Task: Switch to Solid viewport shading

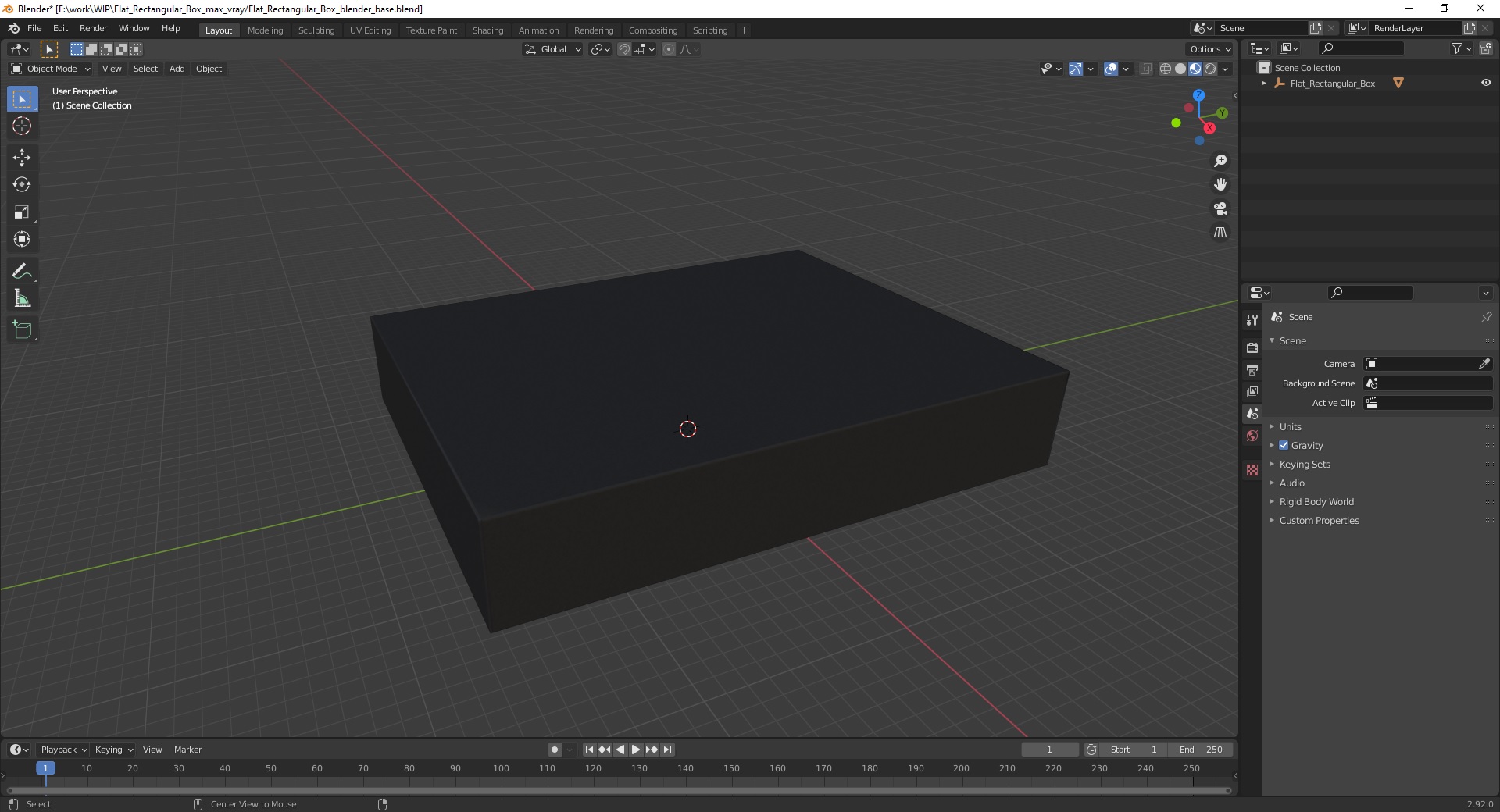Action: pyautogui.click(x=1180, y=69)
